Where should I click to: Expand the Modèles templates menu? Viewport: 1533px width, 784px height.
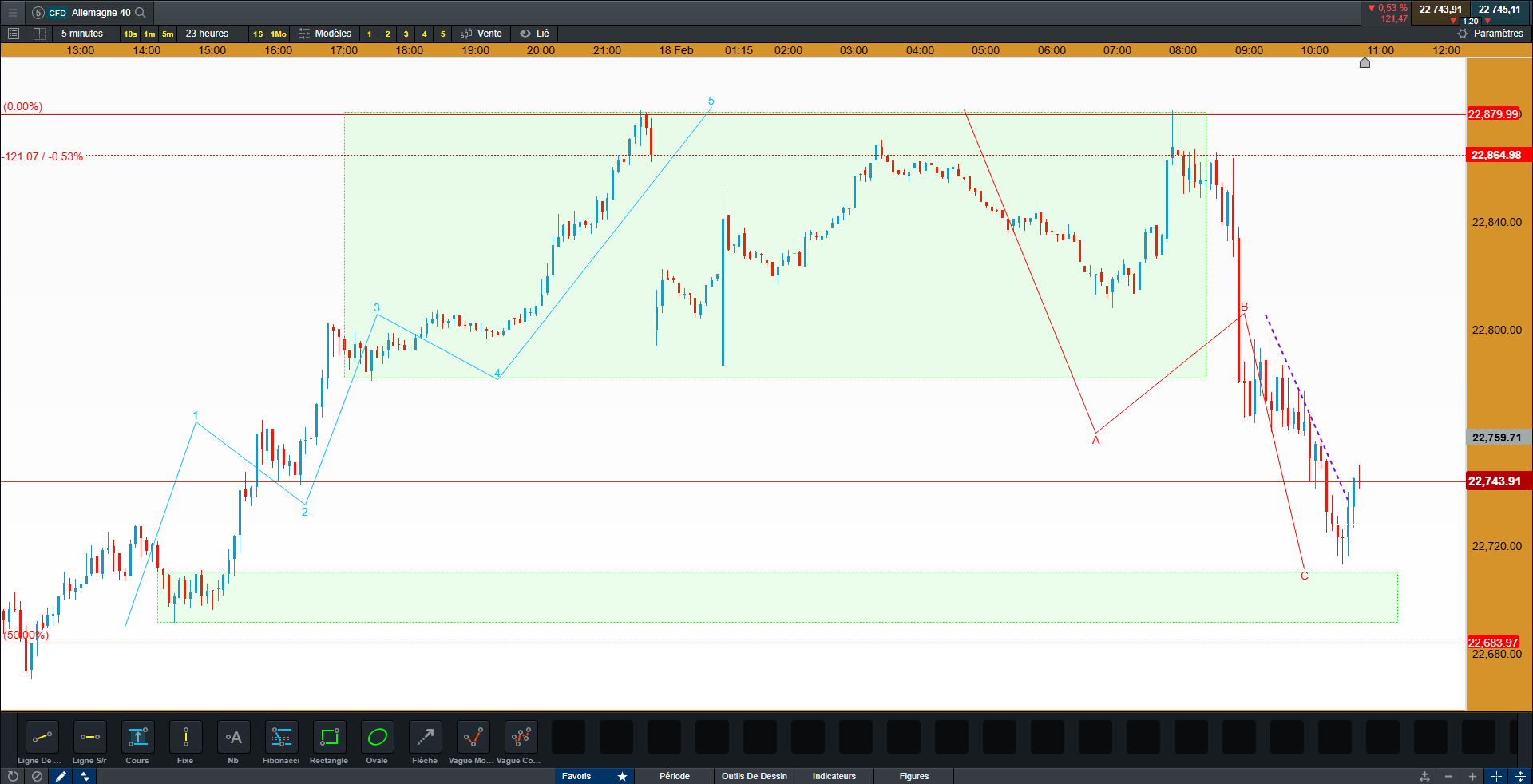pos(325,34)
